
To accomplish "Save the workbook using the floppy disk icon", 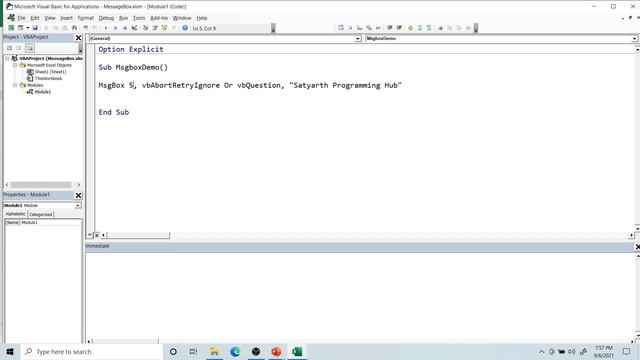I will point(35,28).
